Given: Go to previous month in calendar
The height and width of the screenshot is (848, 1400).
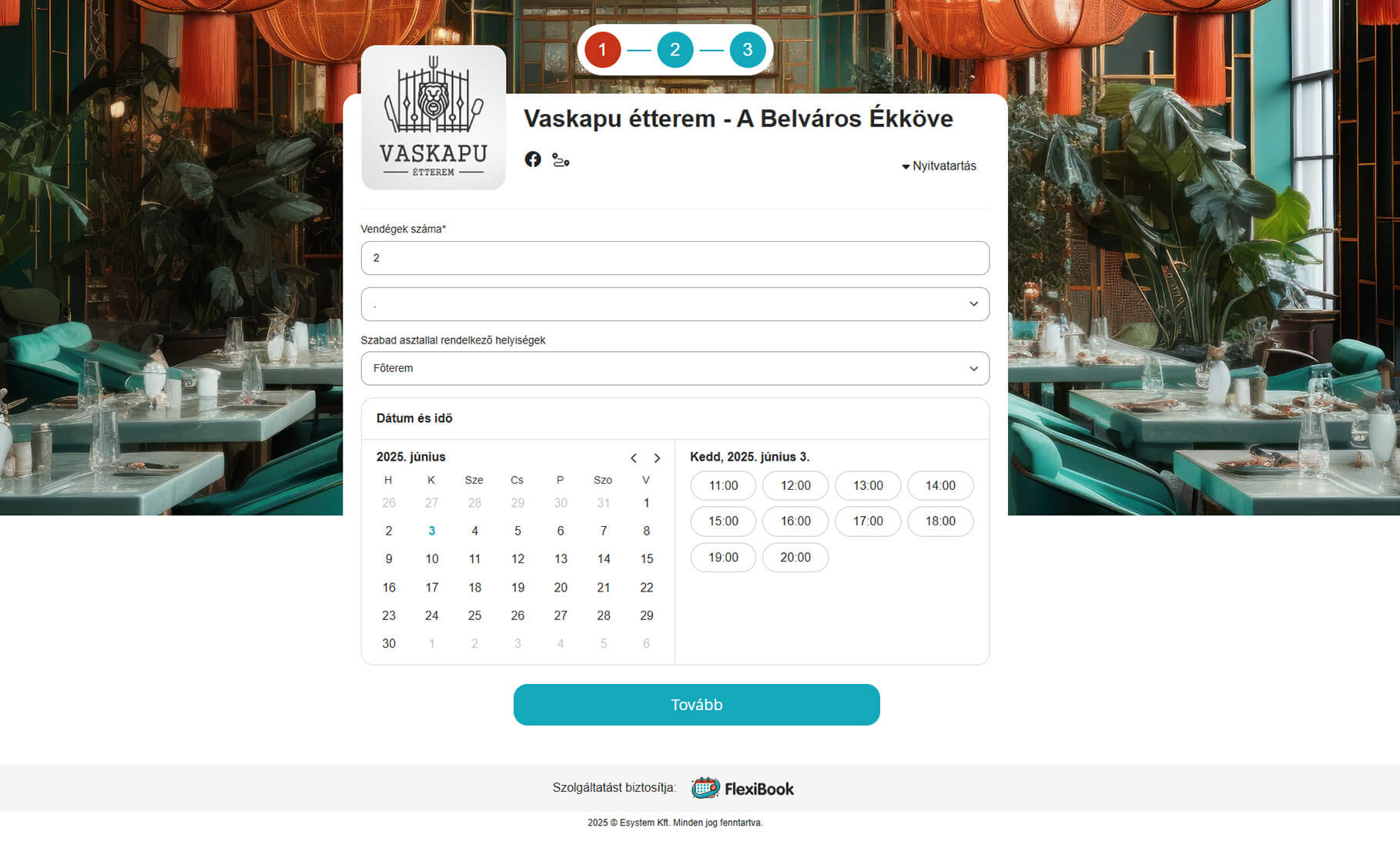Looking at the screenshot, I should click(x=634, y=458).
